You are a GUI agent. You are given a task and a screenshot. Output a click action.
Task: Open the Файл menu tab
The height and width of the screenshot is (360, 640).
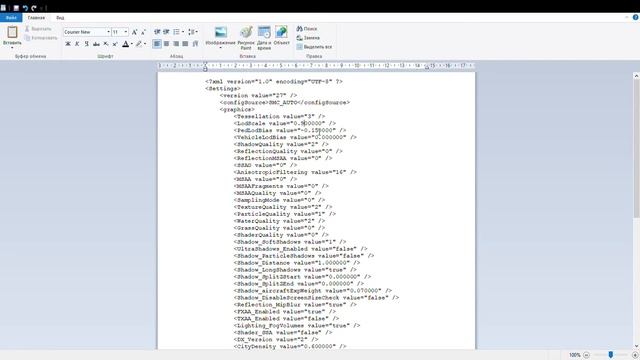11,18
